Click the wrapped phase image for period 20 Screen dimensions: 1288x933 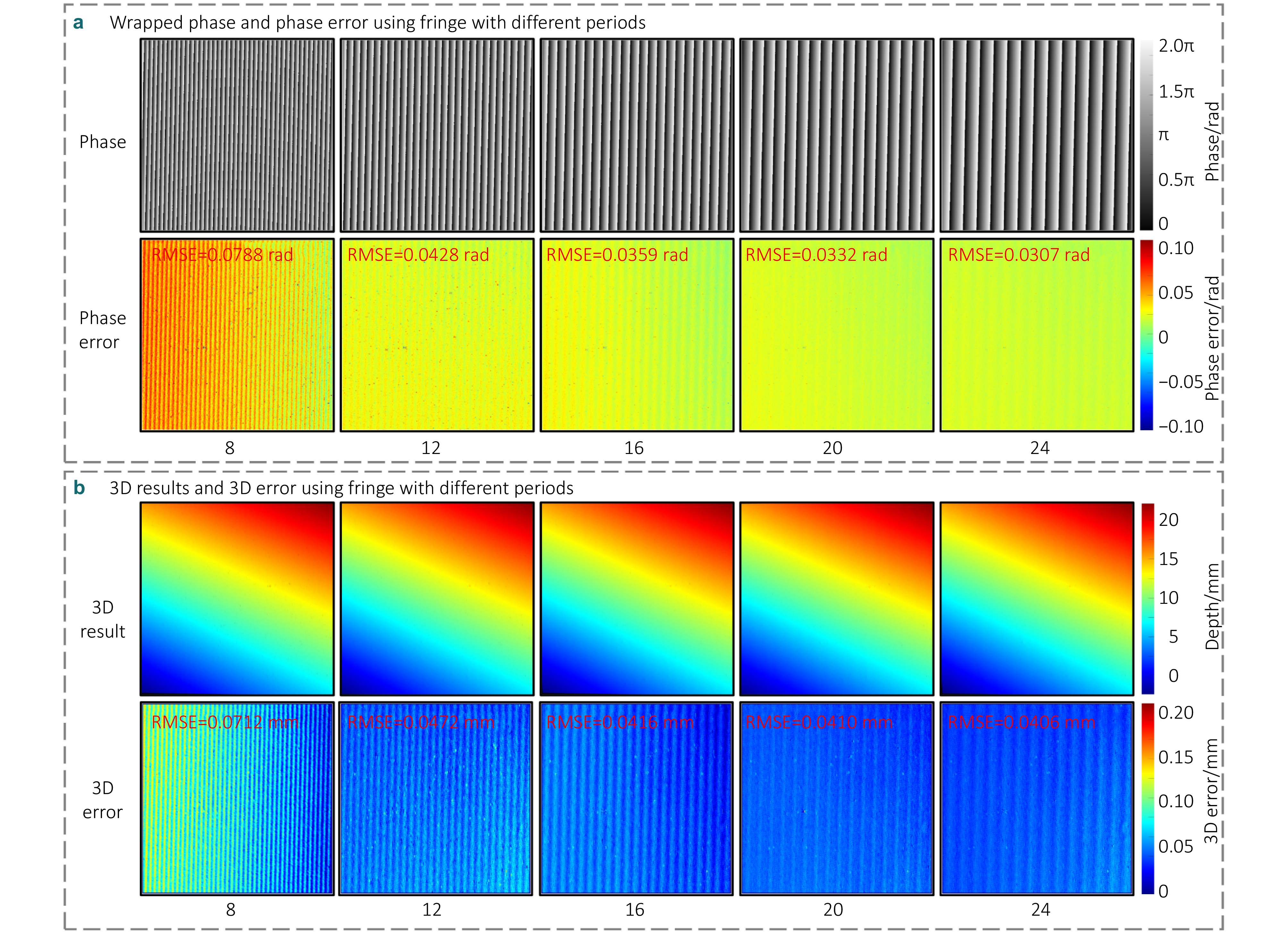[x=836, y=135]
